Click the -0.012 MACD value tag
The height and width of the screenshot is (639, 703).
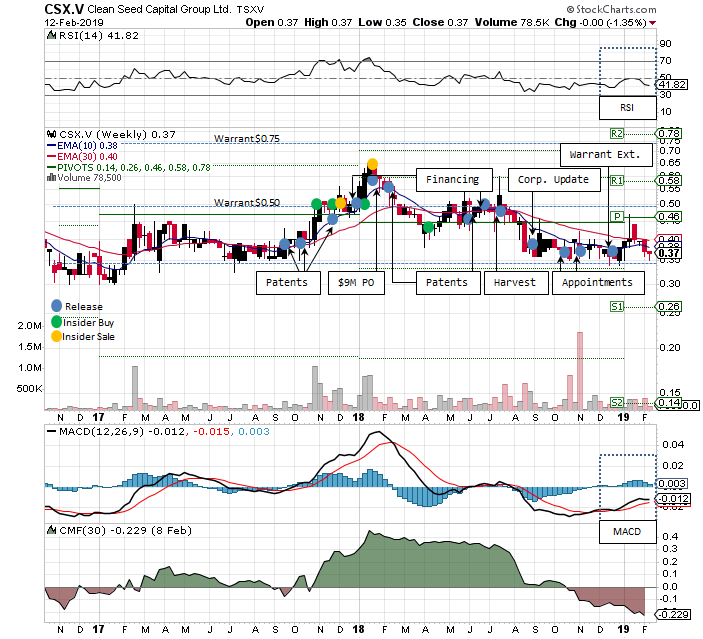673,499
